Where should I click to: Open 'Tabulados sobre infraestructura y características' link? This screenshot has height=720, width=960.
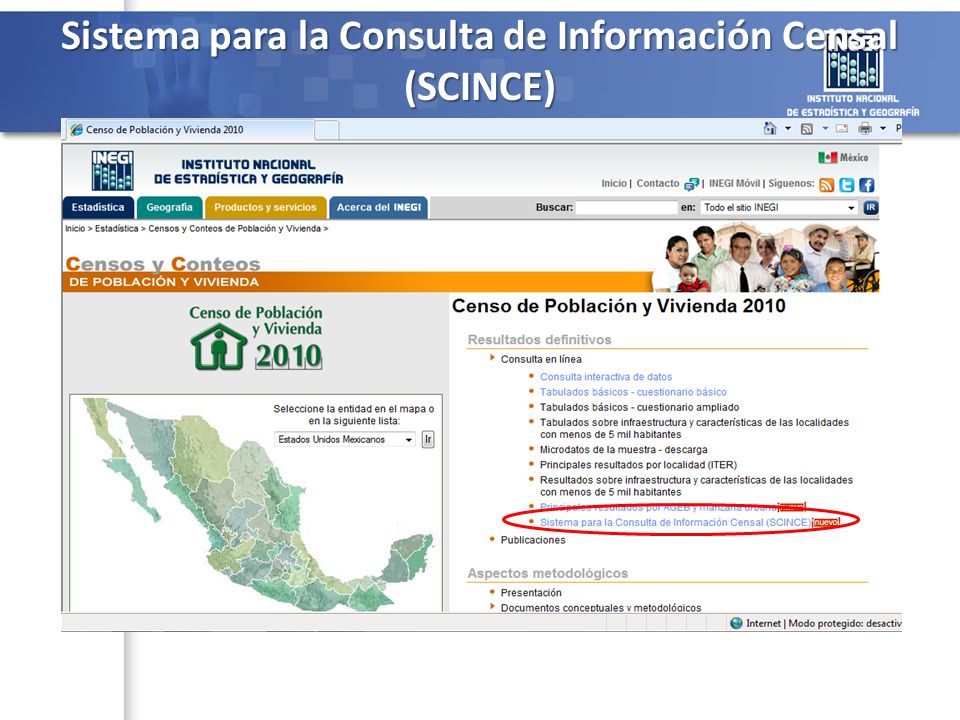click(x=694, y=429)
